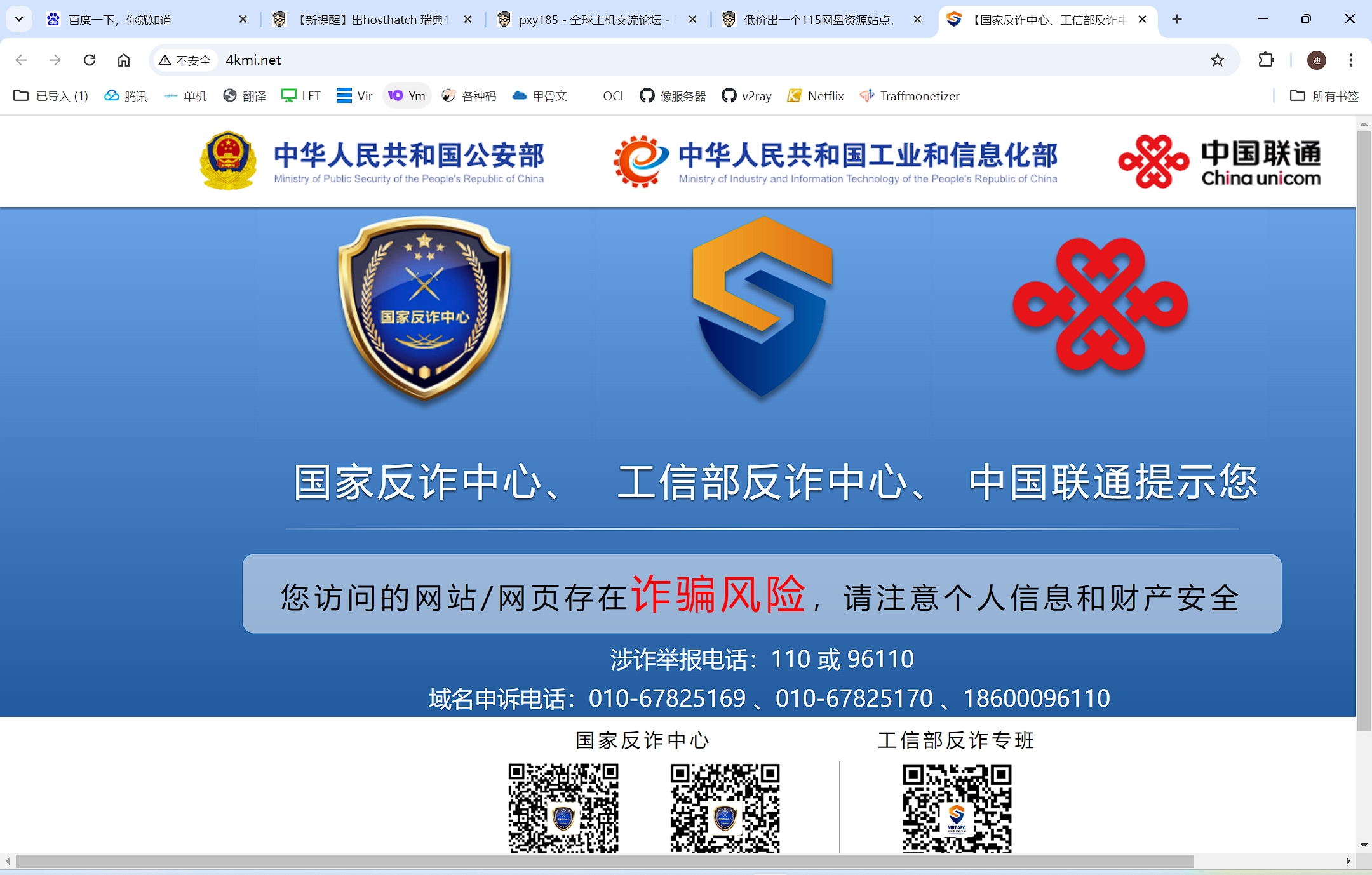Open the v2ray GitHub bookmark
Image resolution: width=1372 pixels, height=875 pixels.
[747, 96]
